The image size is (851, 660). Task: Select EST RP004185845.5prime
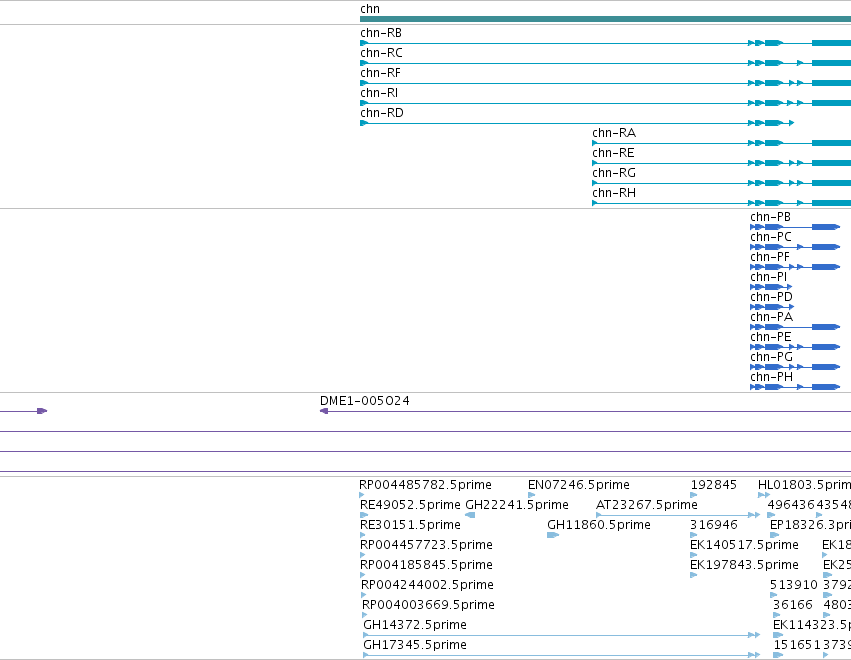point(426,565)
